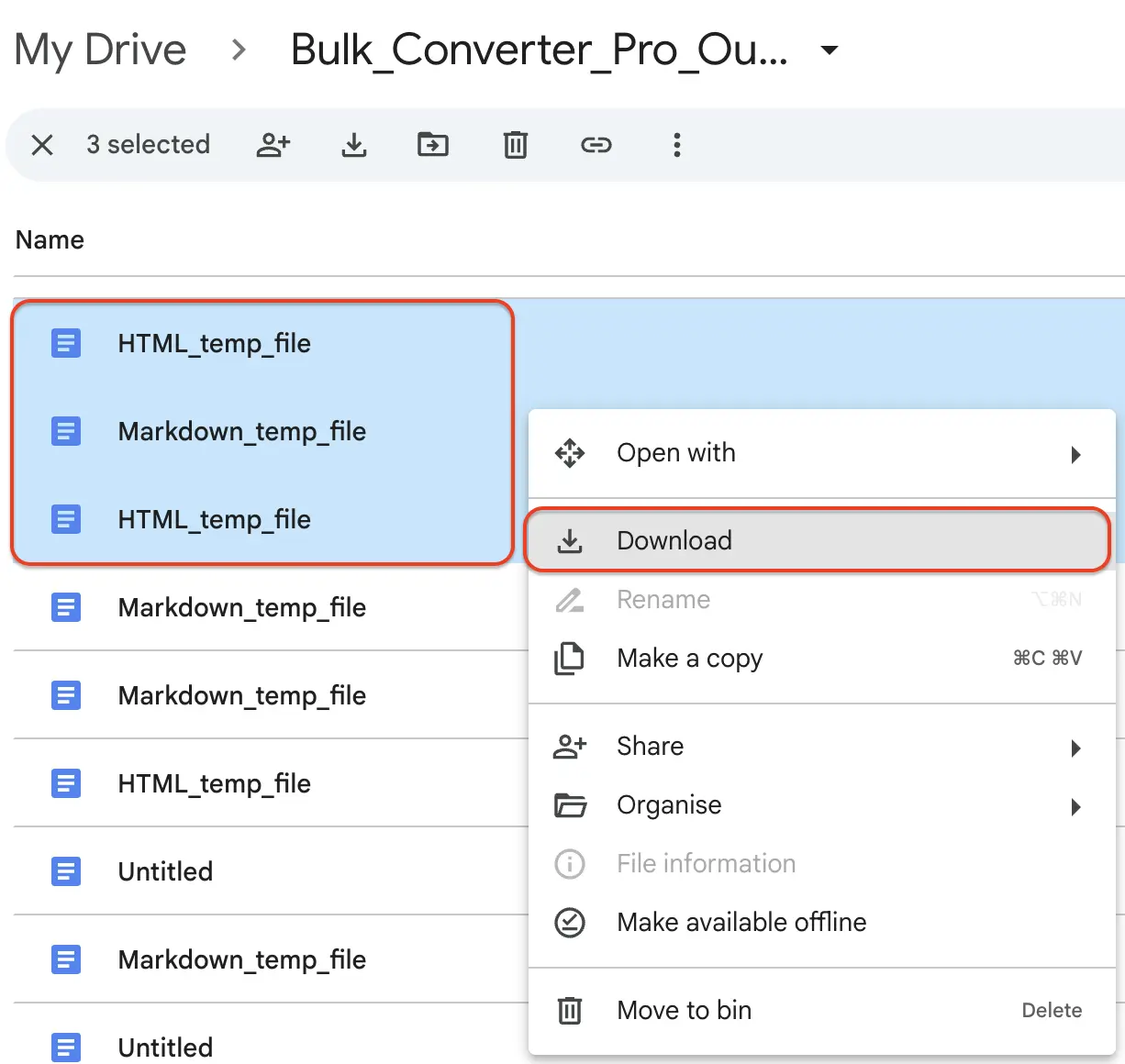
Task: Click the doc icon of first HTML_temp_file
Action: point(65,343)
